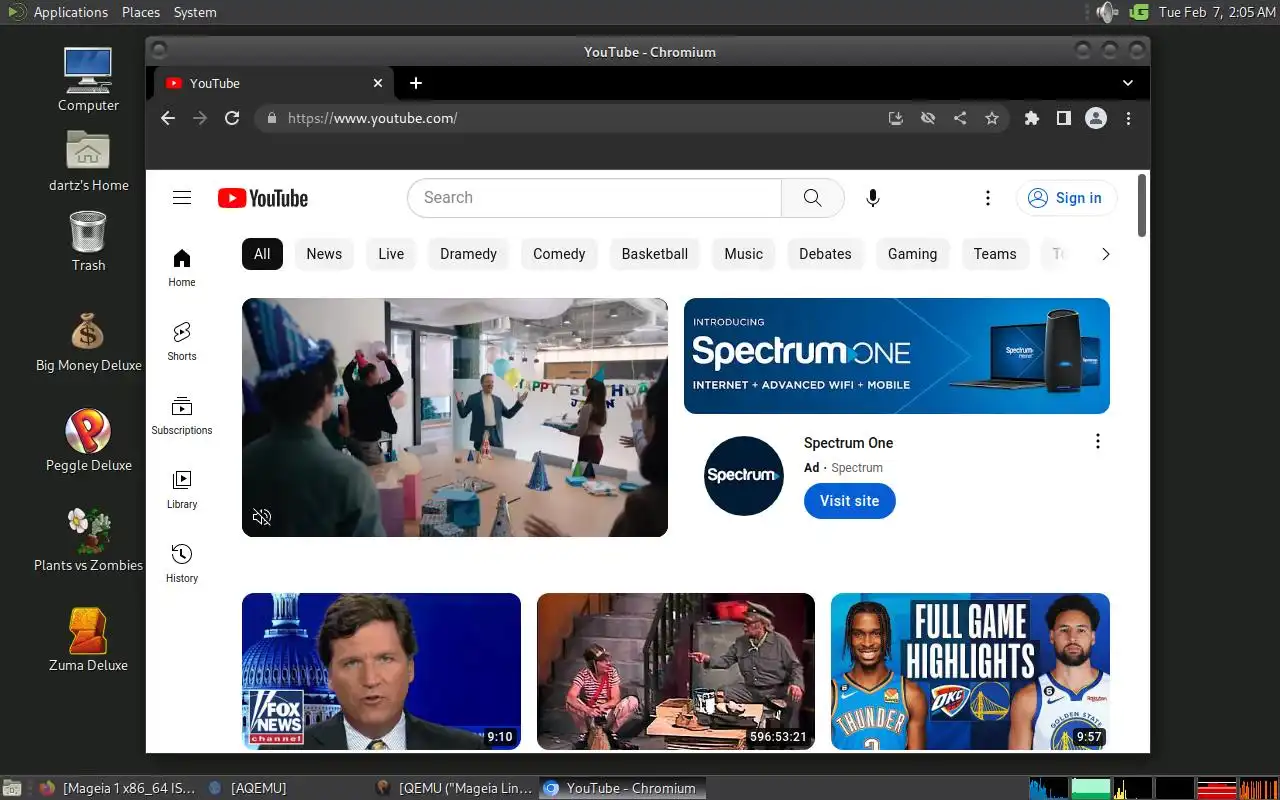1280x800 pixels.
Task: Open Subscriptions in the sidebar
Action: point(182,415)
